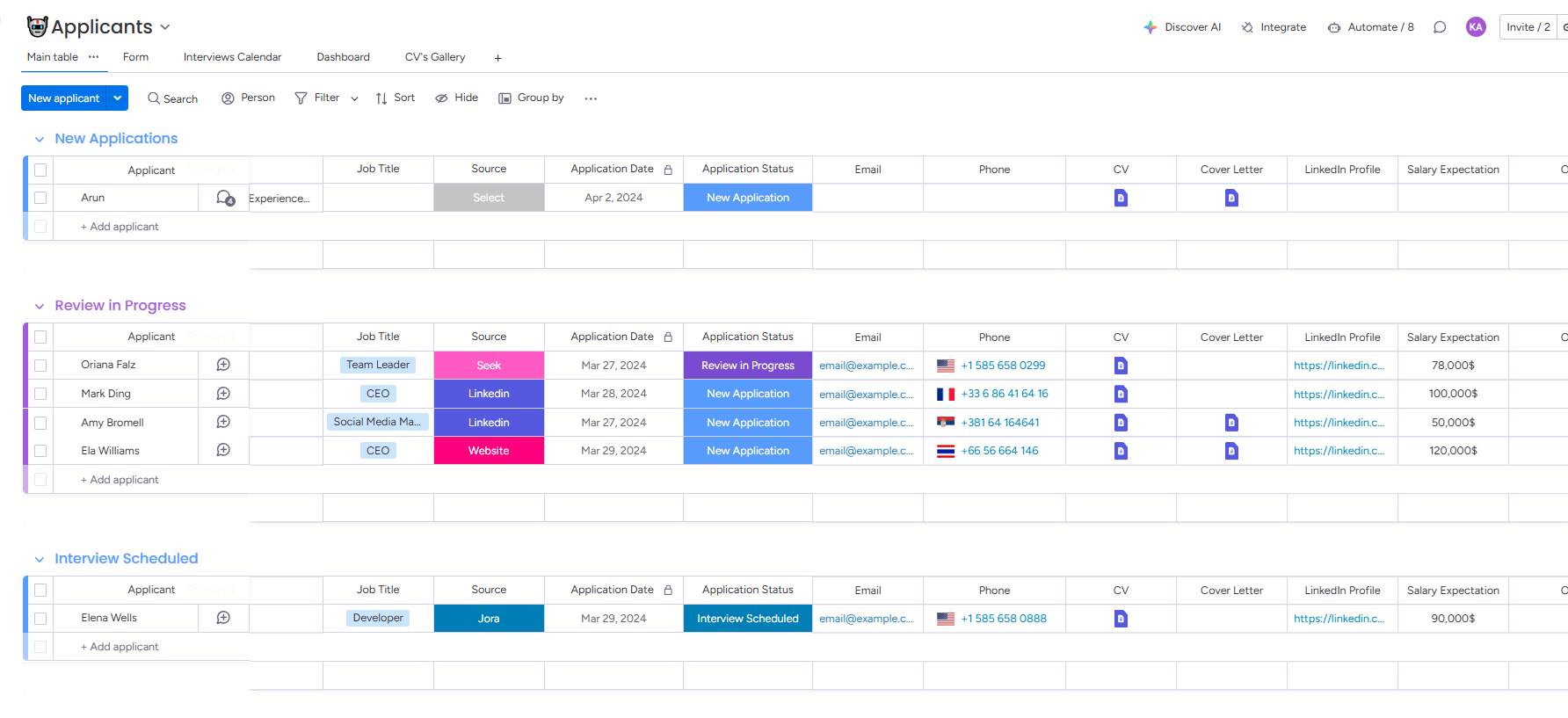Open Oriana Falz's LinkedIn profile link
The width and height of the screenshot is (1568, 718).
pos(1339,366)
